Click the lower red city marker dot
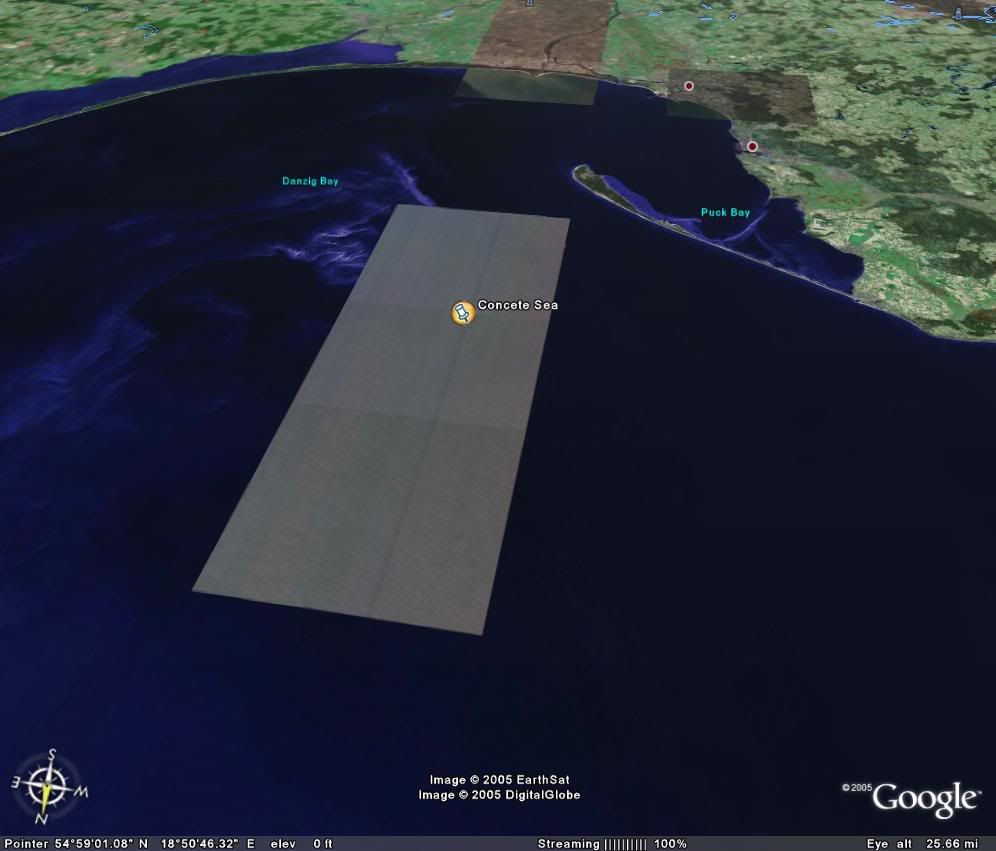Screen dimensions: 996x851 tap(752, 147)
